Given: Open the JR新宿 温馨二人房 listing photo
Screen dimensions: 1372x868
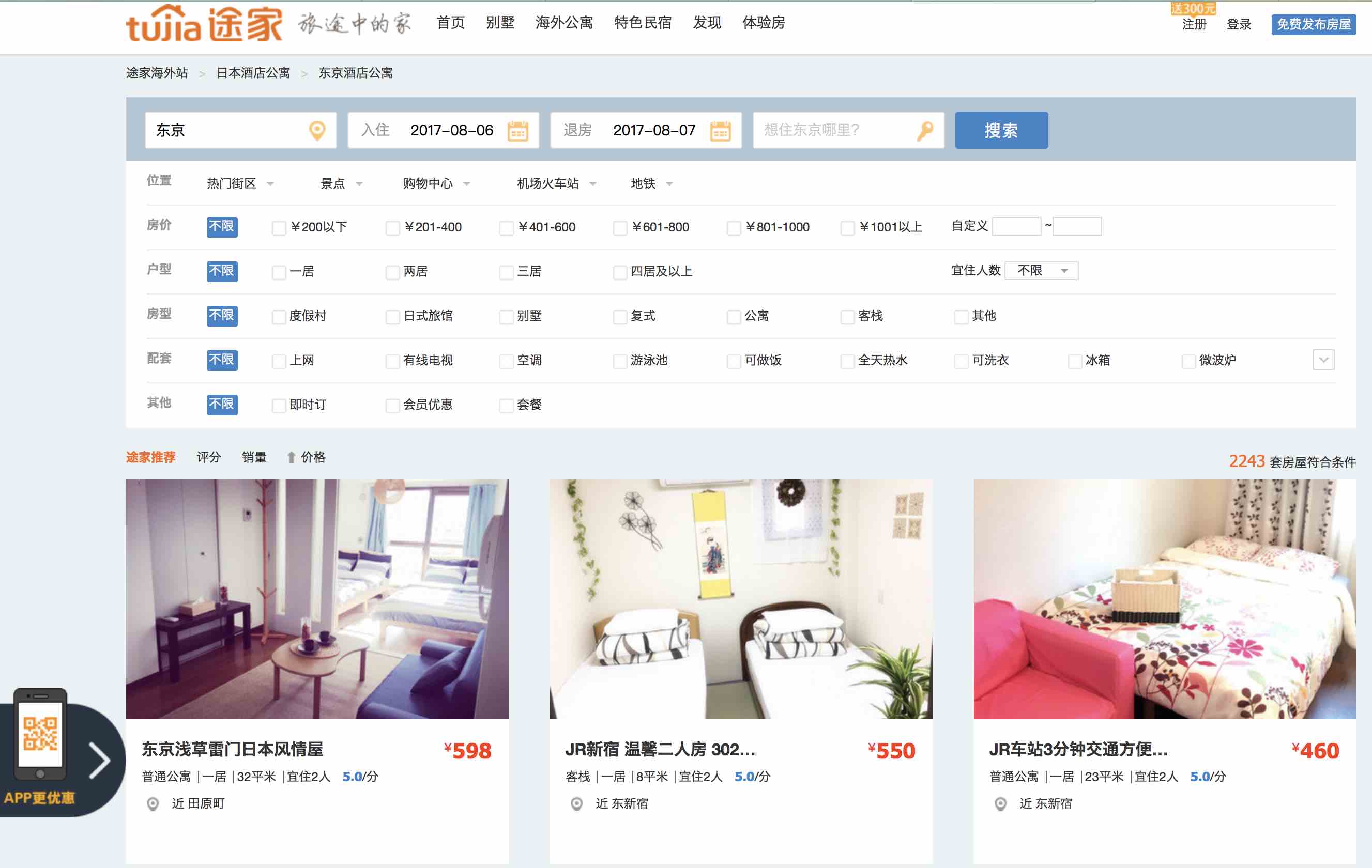Looking at the screenshot, I should click(x=741, y=599).
